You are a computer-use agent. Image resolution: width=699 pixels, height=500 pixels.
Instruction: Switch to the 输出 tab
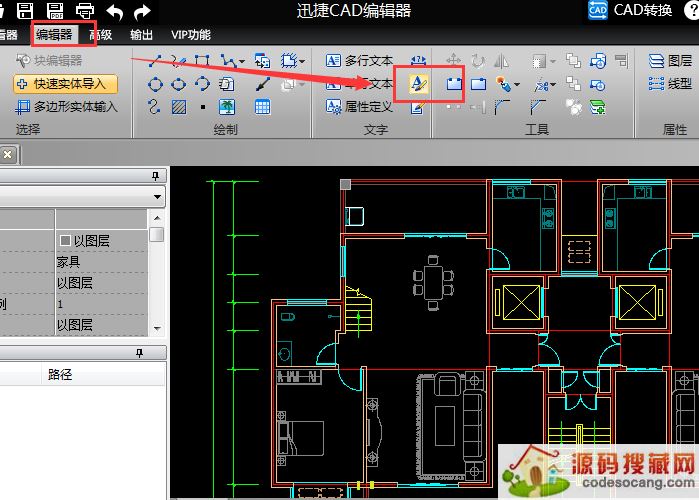[x=142, y=35]
